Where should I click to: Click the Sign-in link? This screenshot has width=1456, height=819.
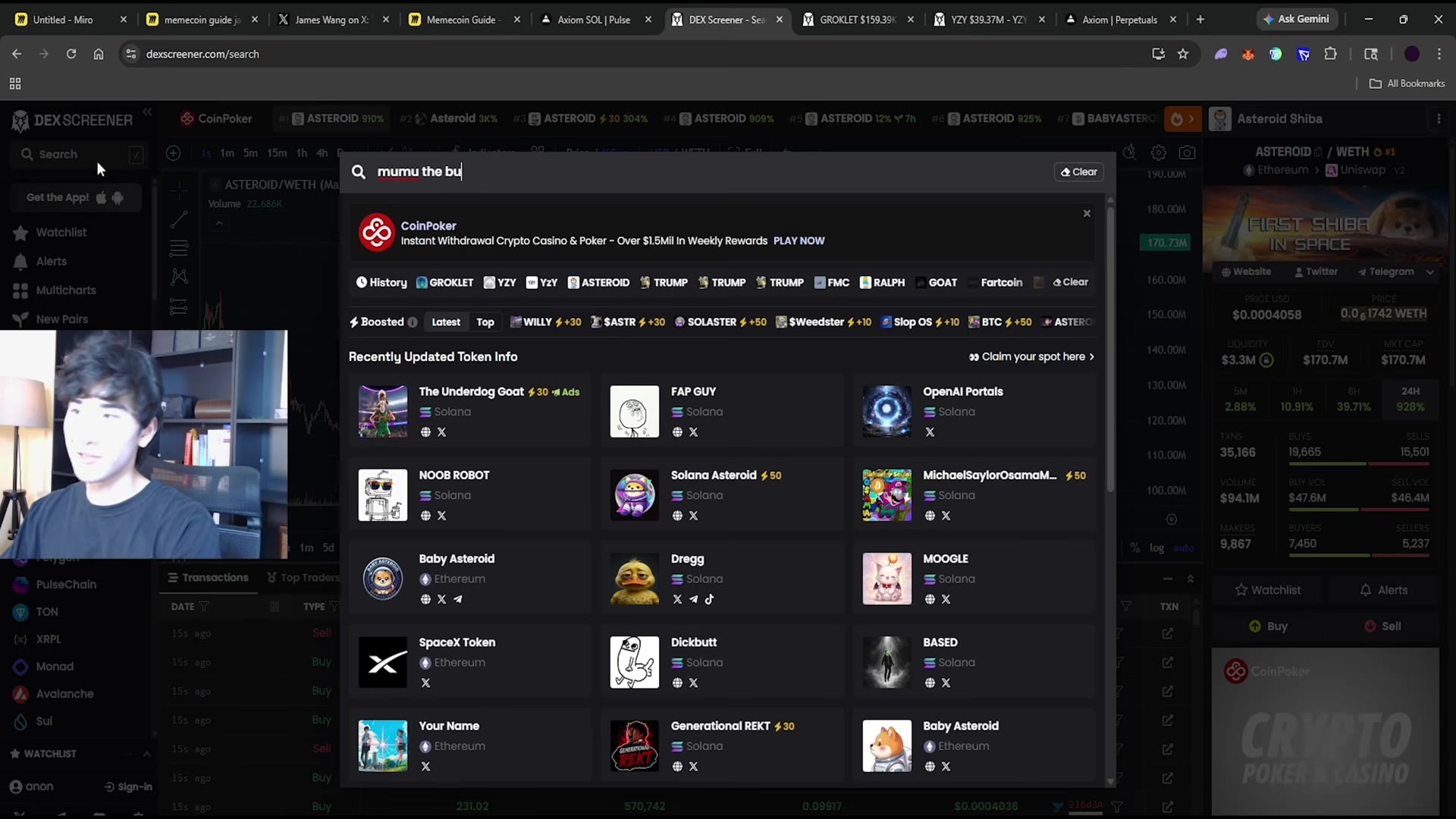tap(128, 787)
